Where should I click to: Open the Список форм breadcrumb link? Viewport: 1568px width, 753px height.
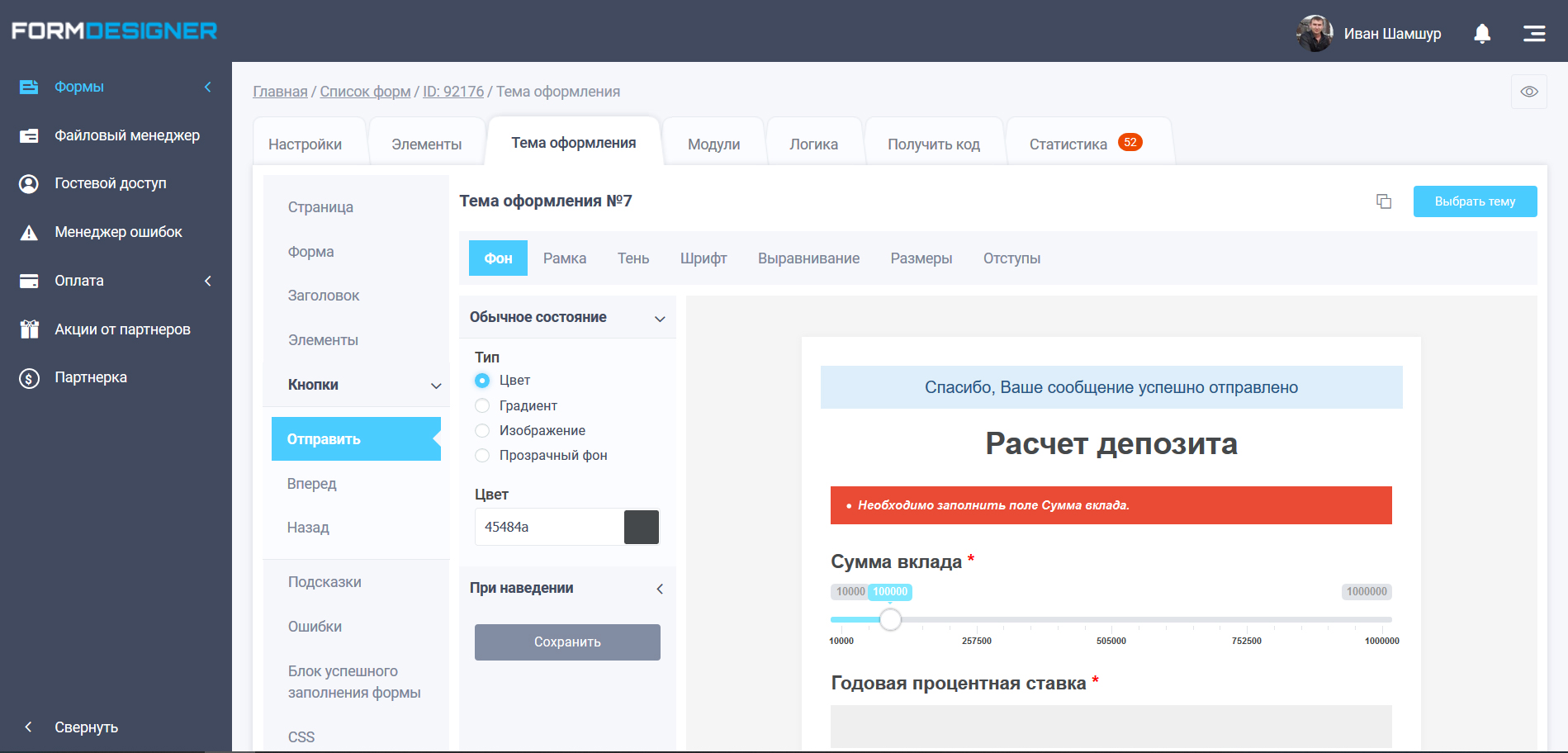tap(365, 91)
